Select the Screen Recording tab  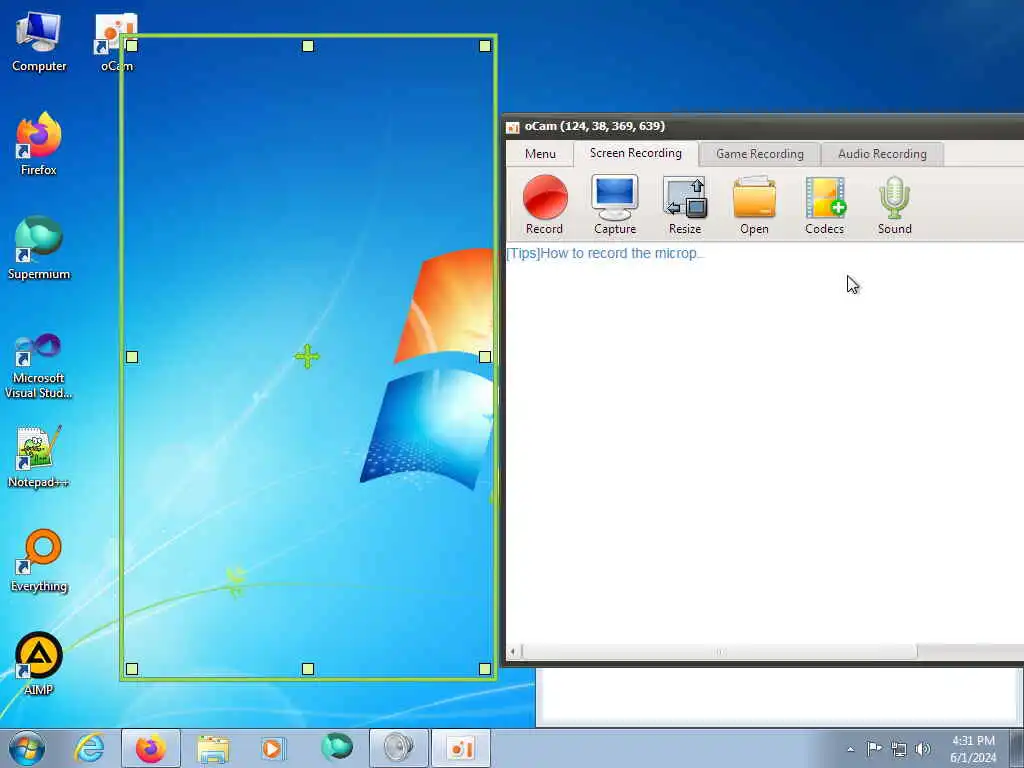click(635, 153)
